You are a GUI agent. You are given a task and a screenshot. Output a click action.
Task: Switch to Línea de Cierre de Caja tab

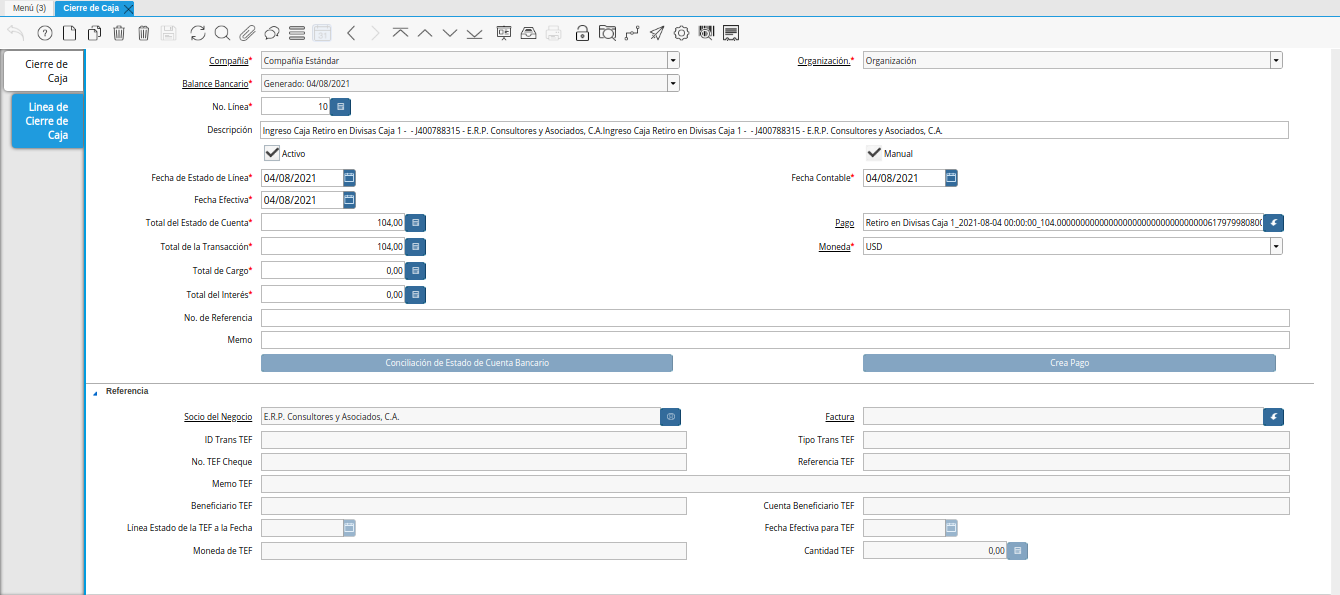pyautogui.click(x=44, y=121)
